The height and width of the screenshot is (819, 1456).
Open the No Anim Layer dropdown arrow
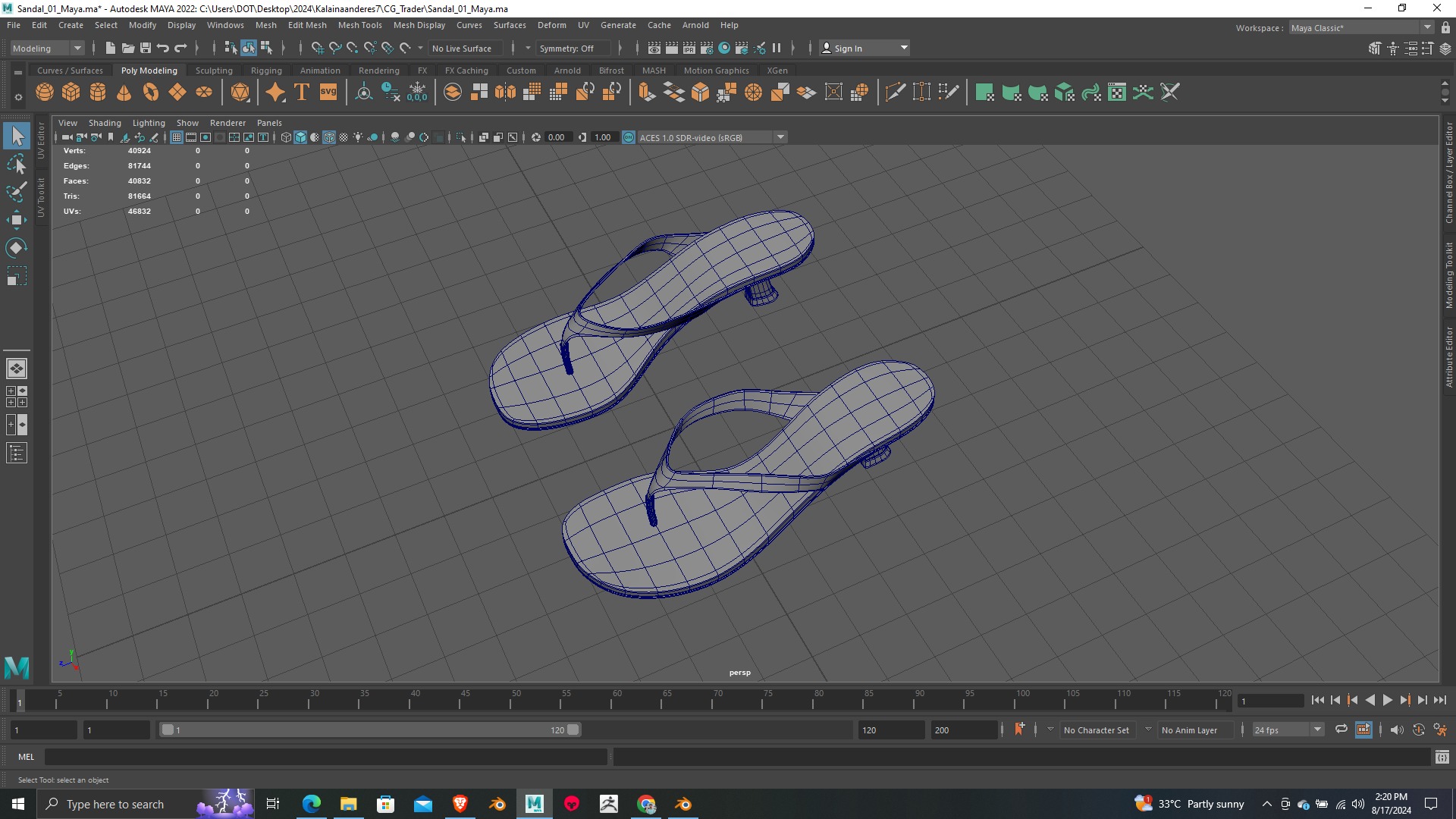click(x=1148, y=730)
